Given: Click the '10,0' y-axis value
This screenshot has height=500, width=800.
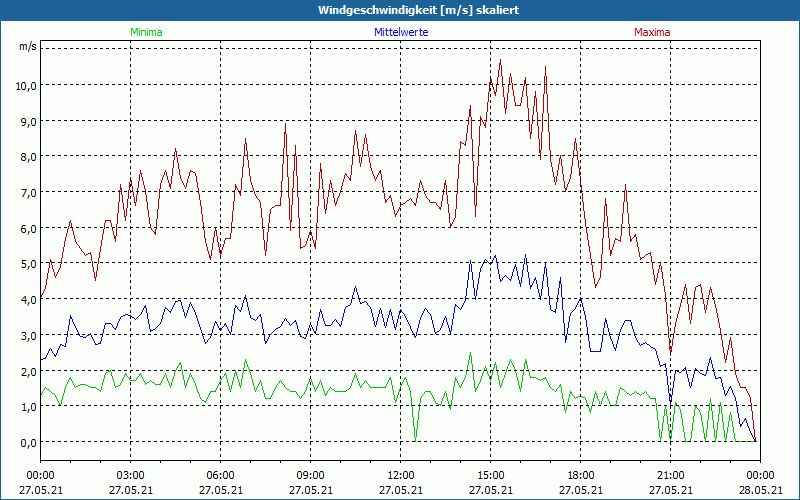Looking at the screenshot, I should click(x=26, y=85).
